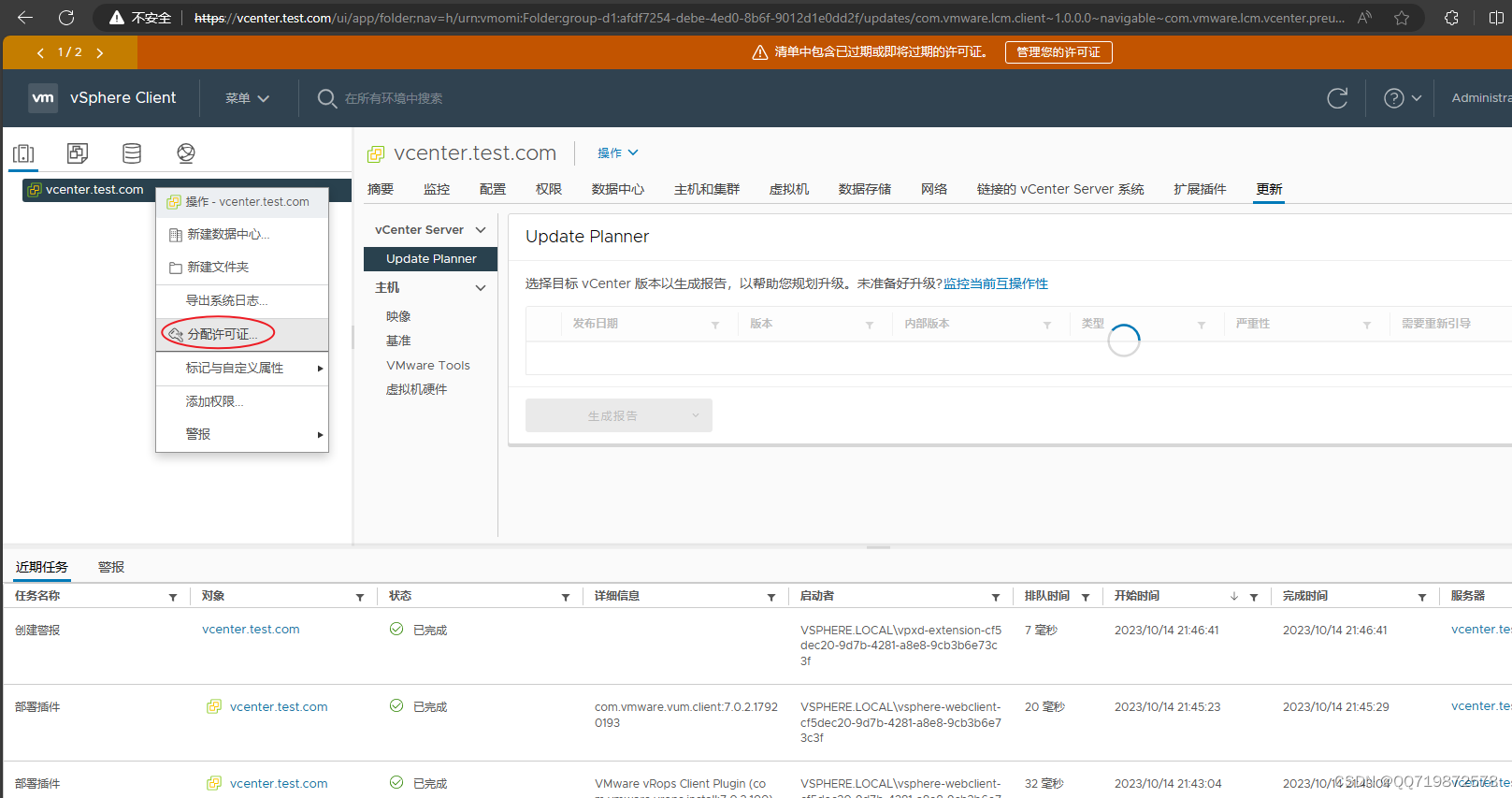This screenshot has width=1512, height=798.
Task: Open filter for 状态 column
Action: tap(566, 597)
